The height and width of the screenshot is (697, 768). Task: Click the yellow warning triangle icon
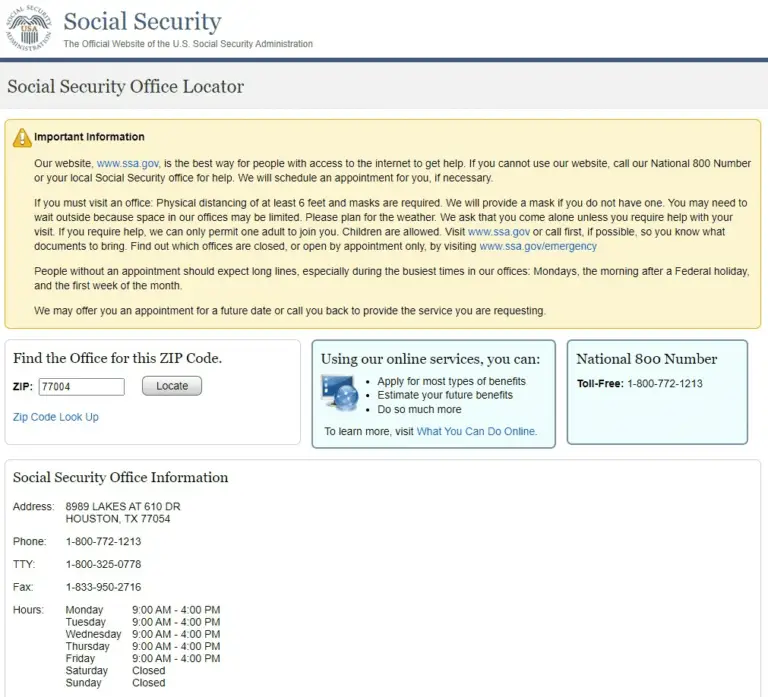pos(22,138)
